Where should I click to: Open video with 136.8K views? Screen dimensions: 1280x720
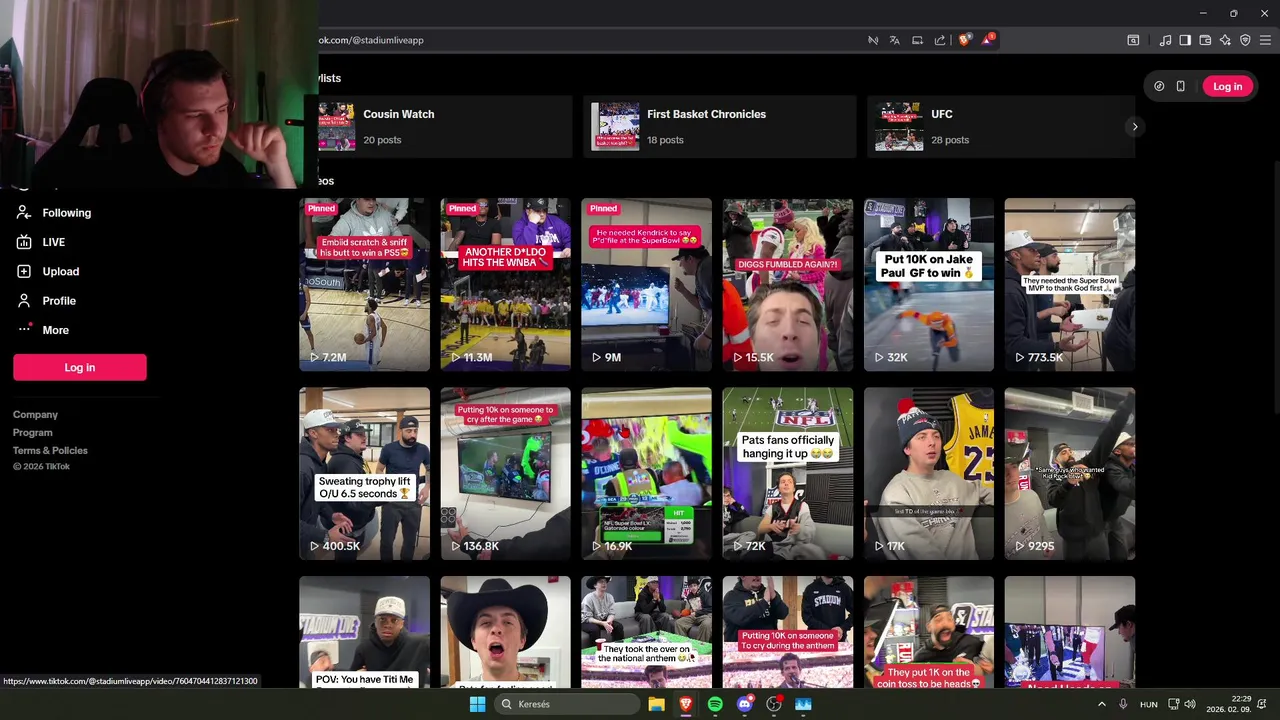(x=505, y=474)
